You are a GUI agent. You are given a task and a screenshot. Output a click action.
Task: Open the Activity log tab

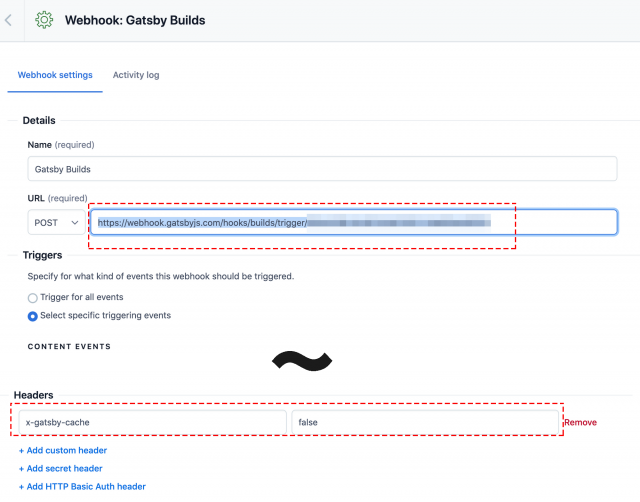coord(136,75)
